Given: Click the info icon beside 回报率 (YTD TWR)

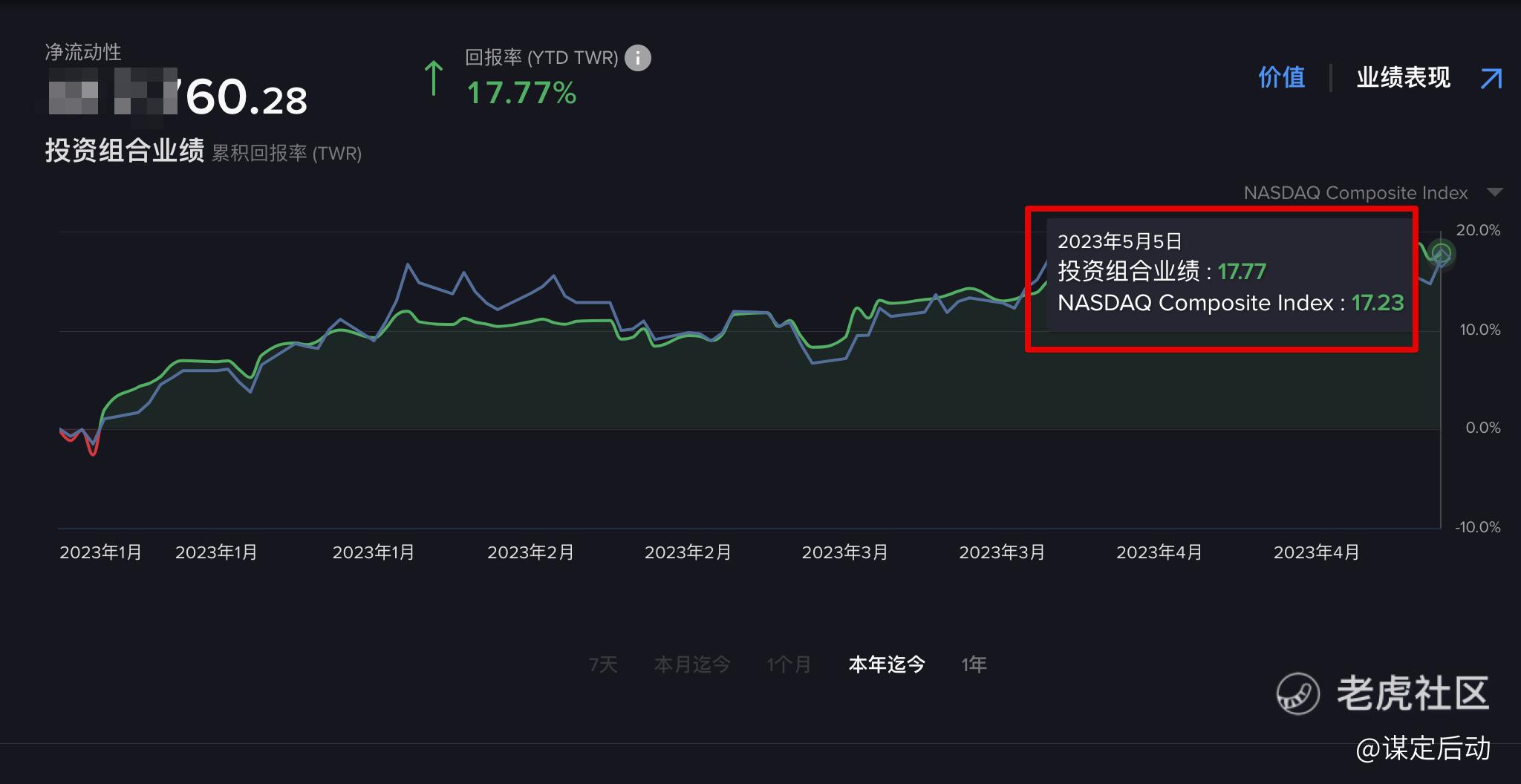Looking at the screenshot, I should [x=638, y=58].
